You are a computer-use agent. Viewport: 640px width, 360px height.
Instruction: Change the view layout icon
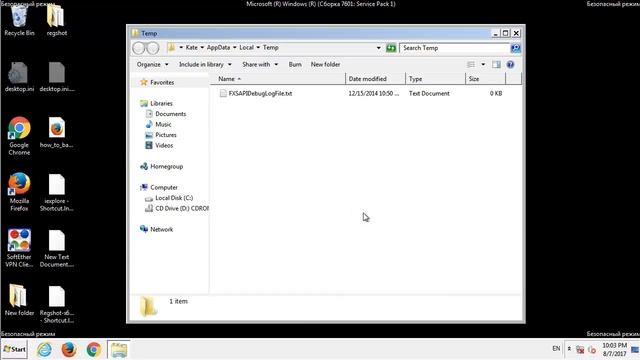[471, 64]
